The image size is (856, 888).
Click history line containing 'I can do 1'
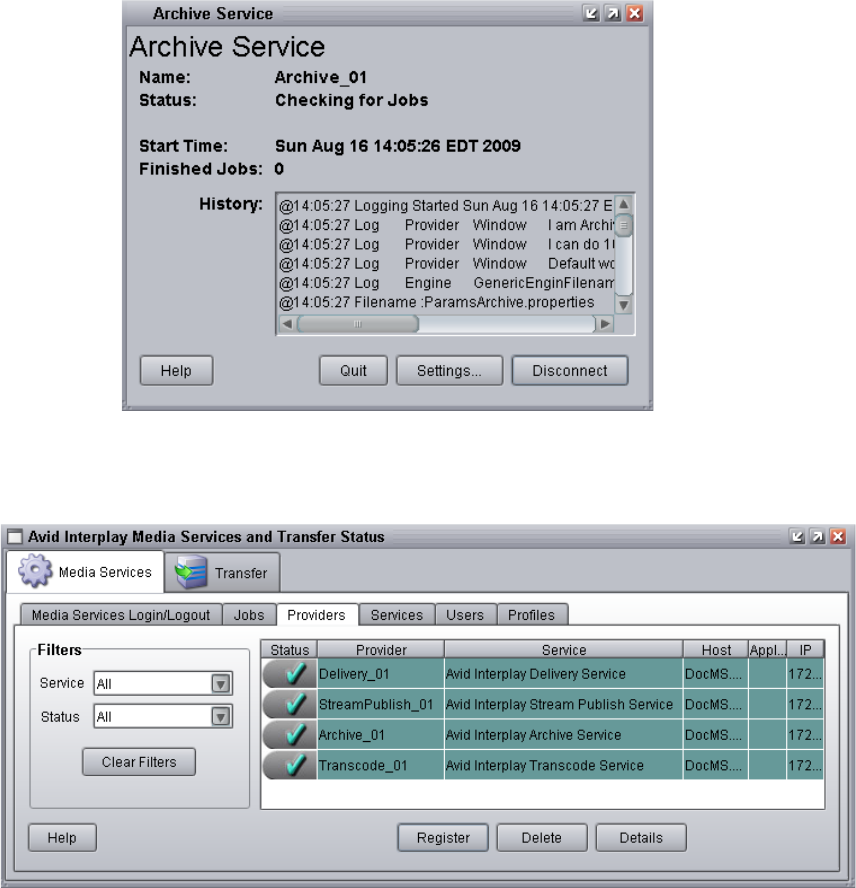[446, 244]
